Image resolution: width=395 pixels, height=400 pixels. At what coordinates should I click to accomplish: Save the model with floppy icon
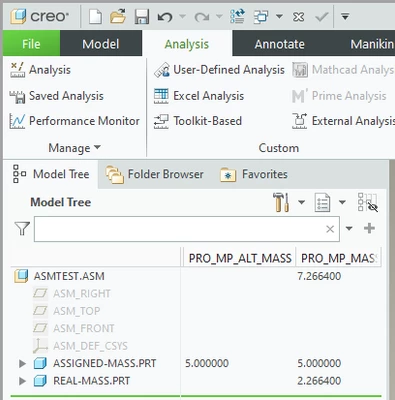click(142, 16)
